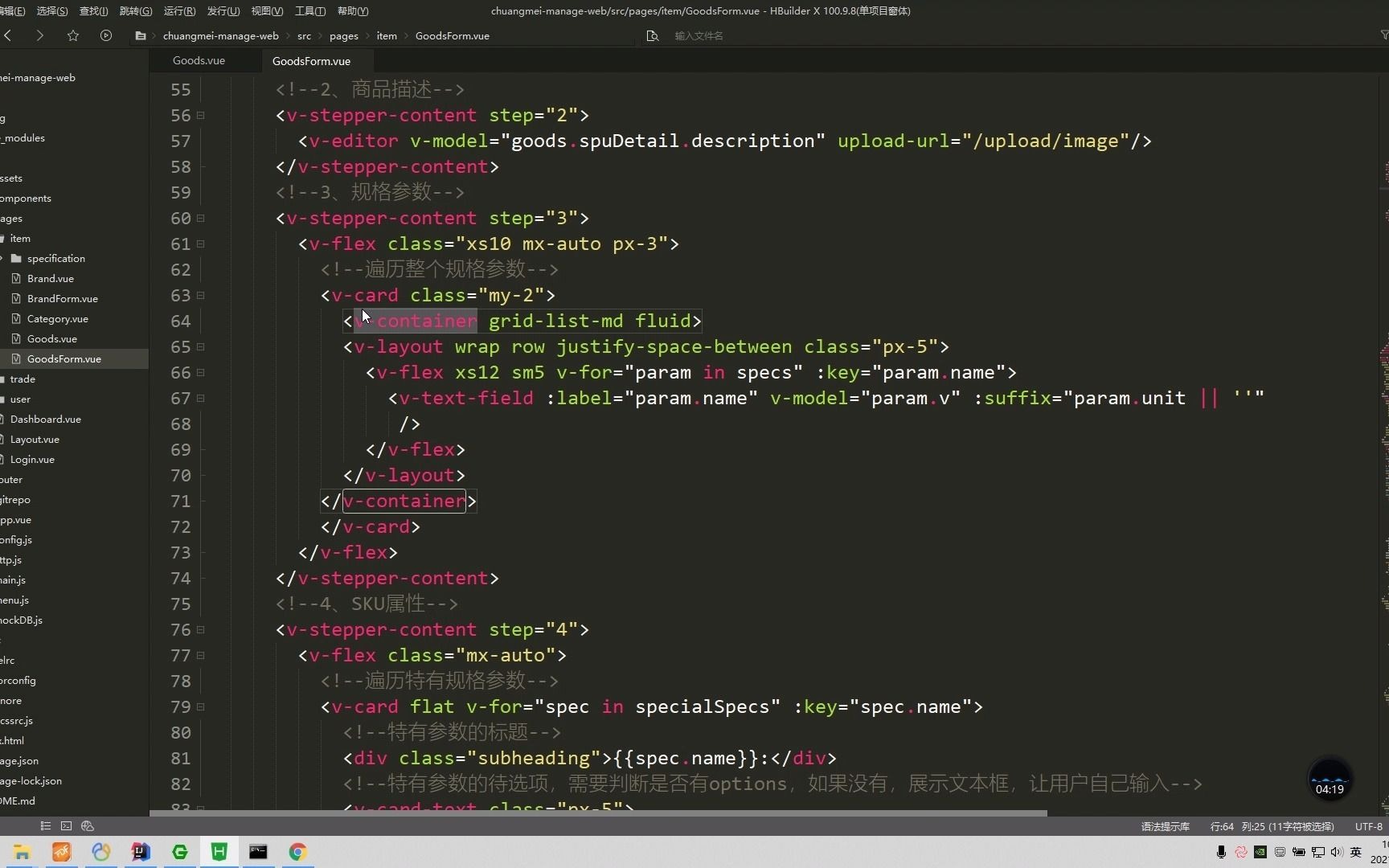Open Login.vue in file tree
This screenshot has width=1389, height=868.
point(32,460)
